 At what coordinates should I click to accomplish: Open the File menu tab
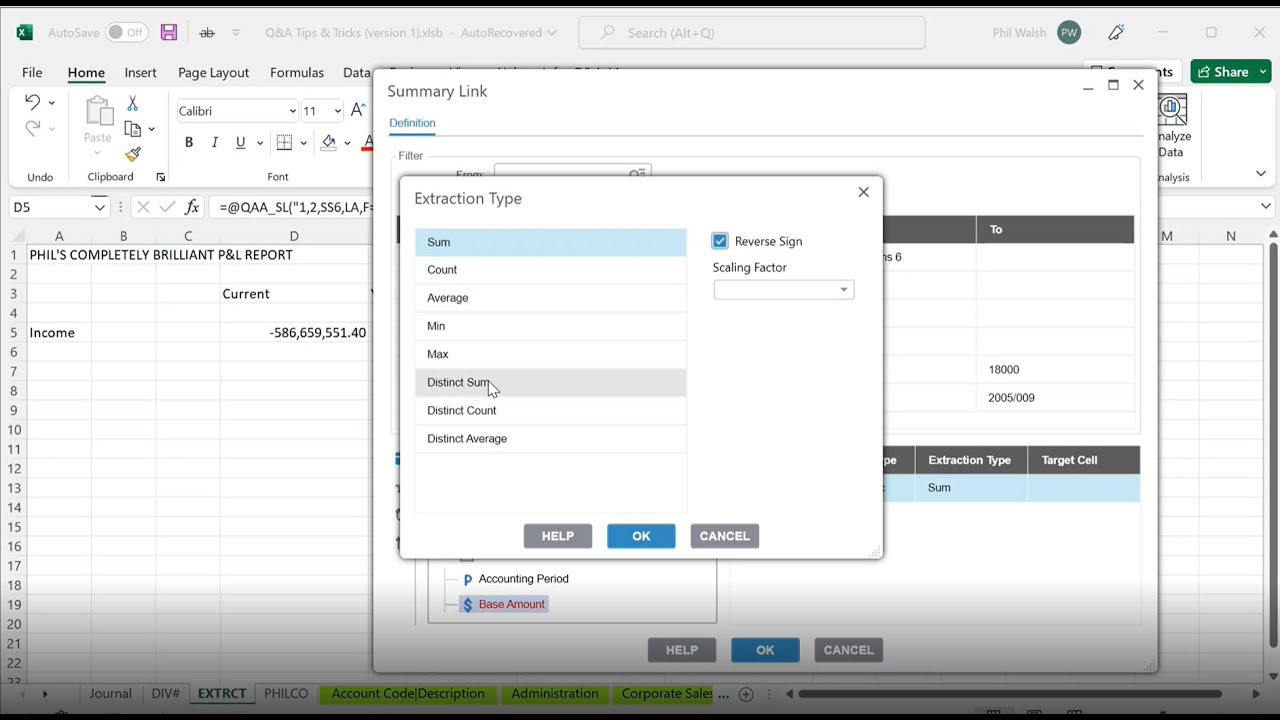point(32,72)
